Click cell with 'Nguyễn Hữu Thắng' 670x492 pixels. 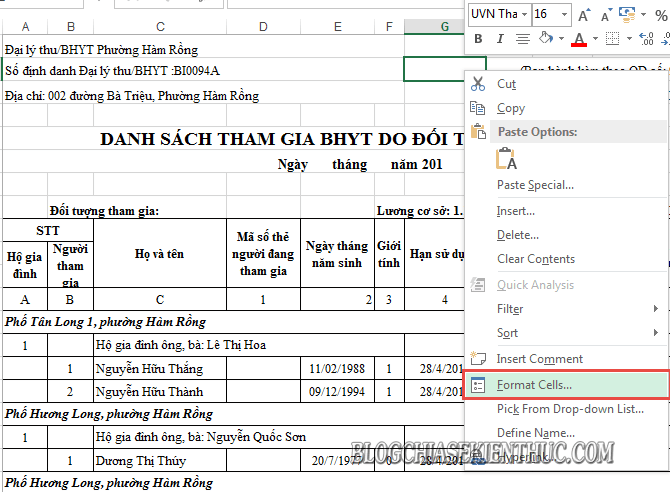(160, 368)
